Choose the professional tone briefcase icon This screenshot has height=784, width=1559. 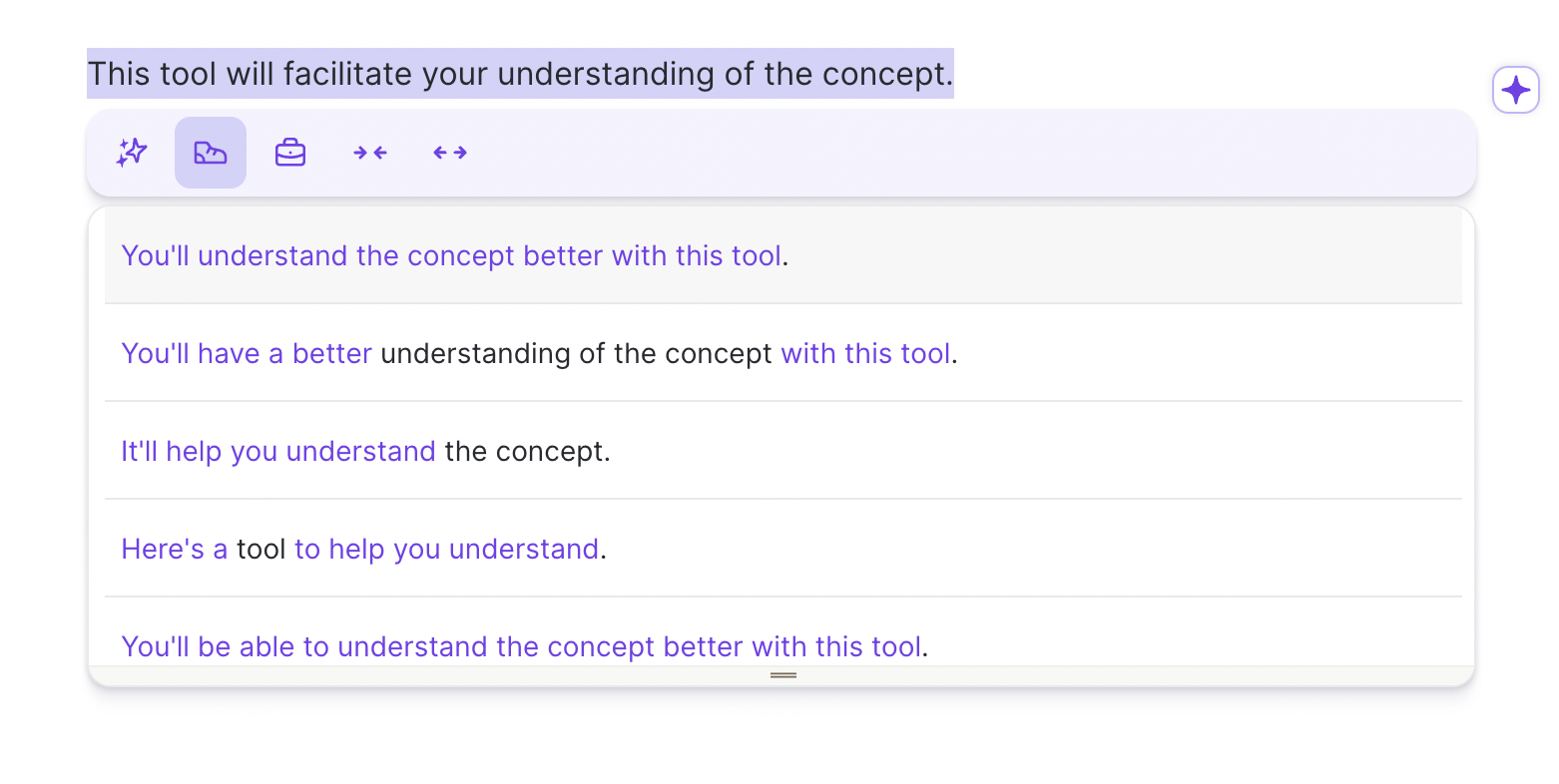289,152
